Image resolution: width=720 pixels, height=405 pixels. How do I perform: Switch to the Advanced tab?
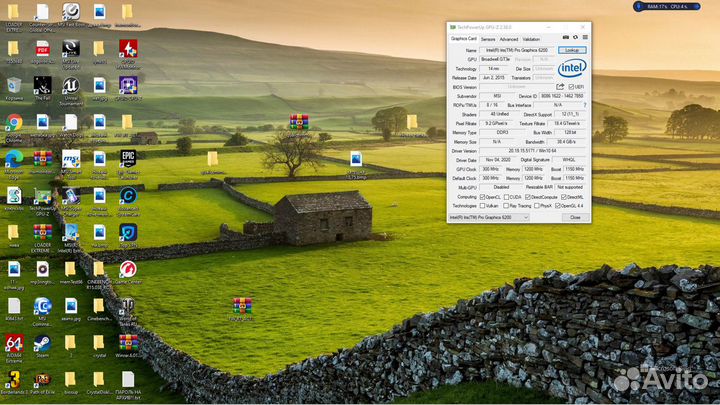[509, 39]
